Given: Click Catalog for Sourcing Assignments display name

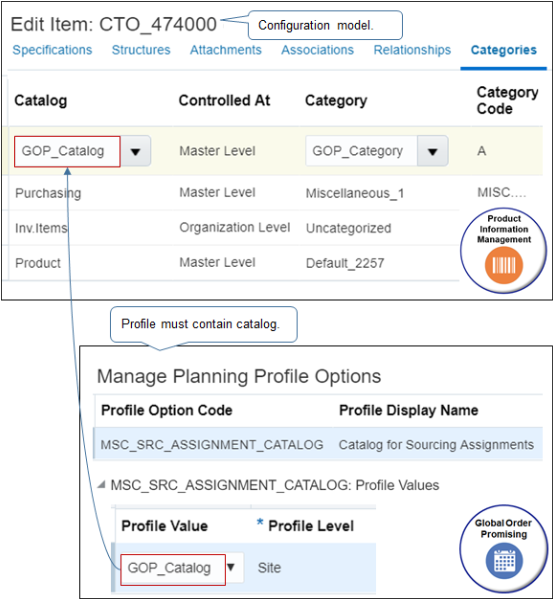Looking at the screenshot, I should click(436, 445).
